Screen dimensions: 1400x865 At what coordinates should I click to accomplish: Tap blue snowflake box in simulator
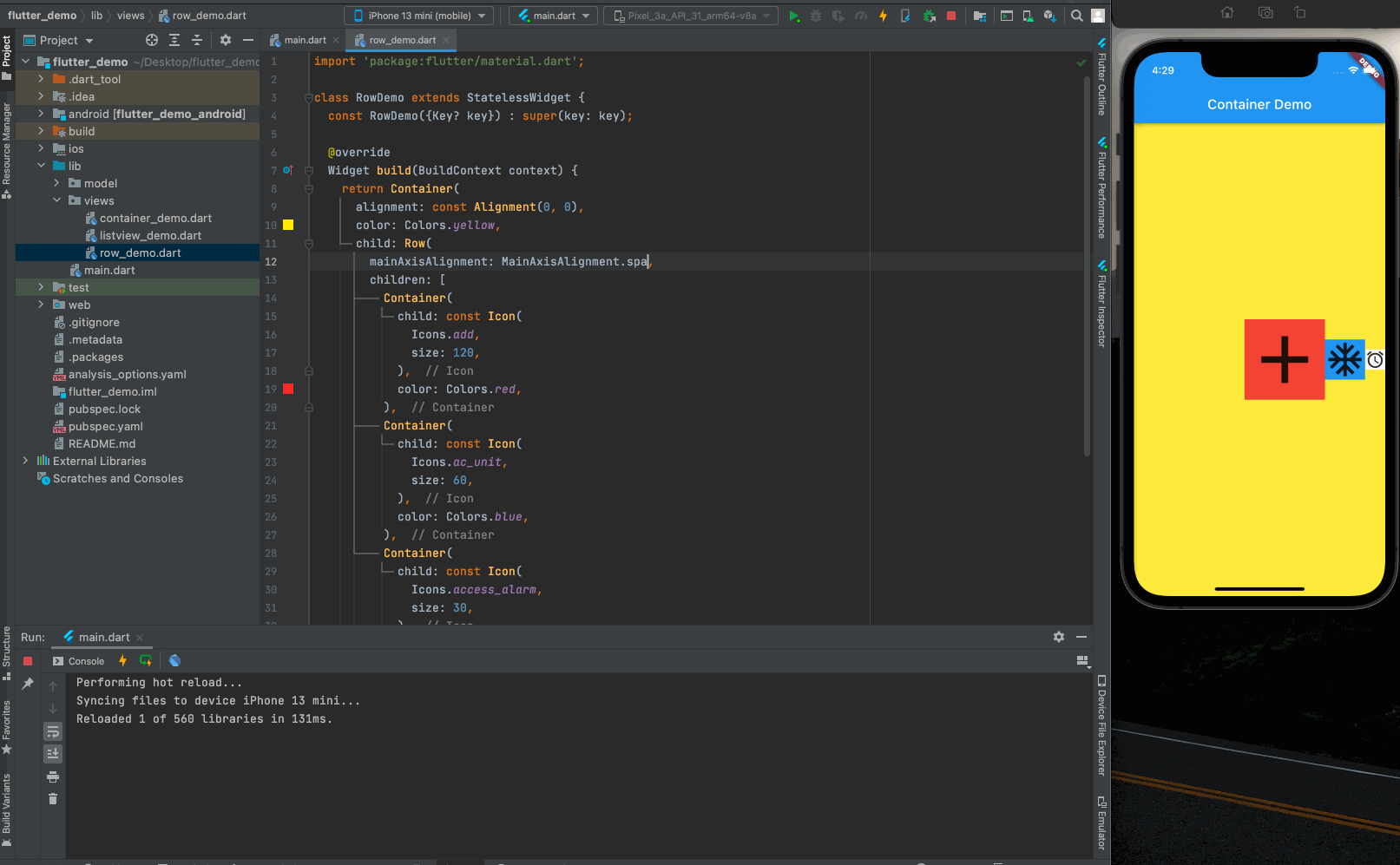(x=1344, y=359)
